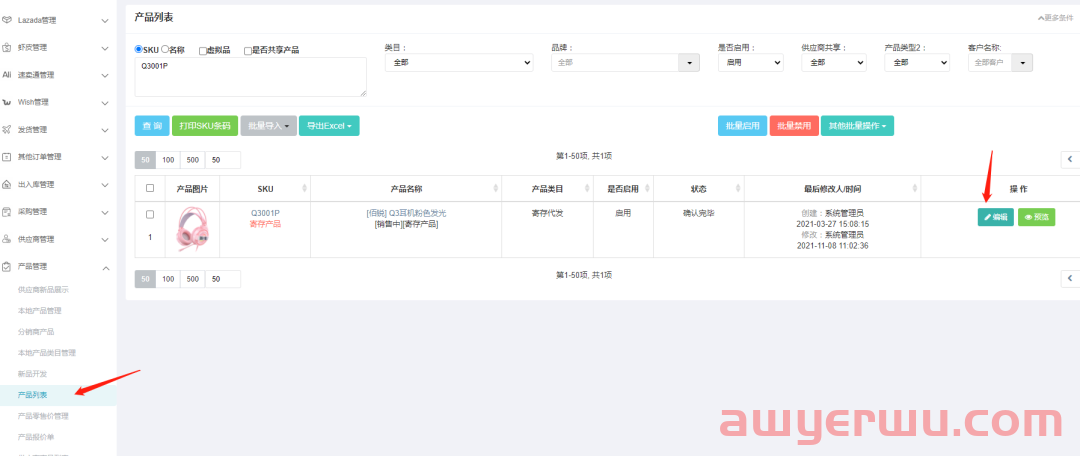The width and height of the screenshot is (1080, 456).
Task: Click the 发货管理 airplane icon
Action: pyautogui.click(x=8, y=129)
